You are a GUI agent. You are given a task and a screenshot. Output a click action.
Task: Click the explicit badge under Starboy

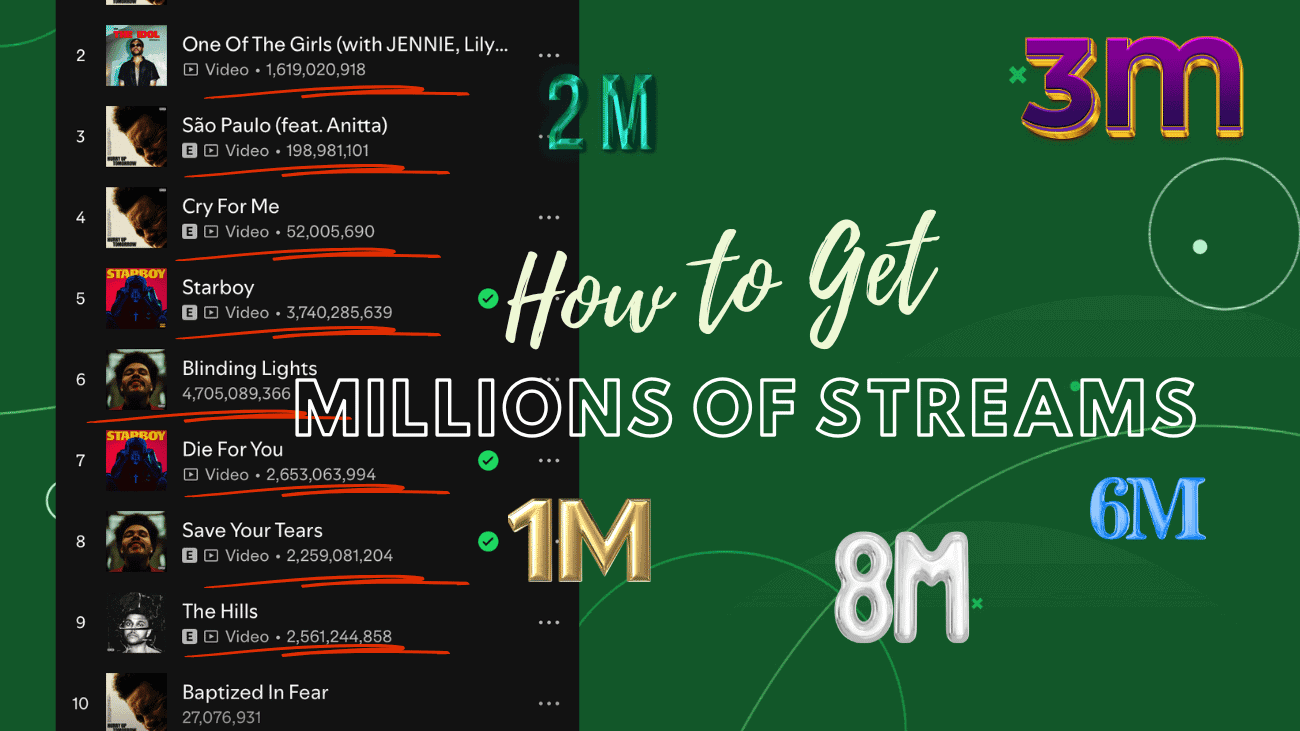[x=189, y=313]
